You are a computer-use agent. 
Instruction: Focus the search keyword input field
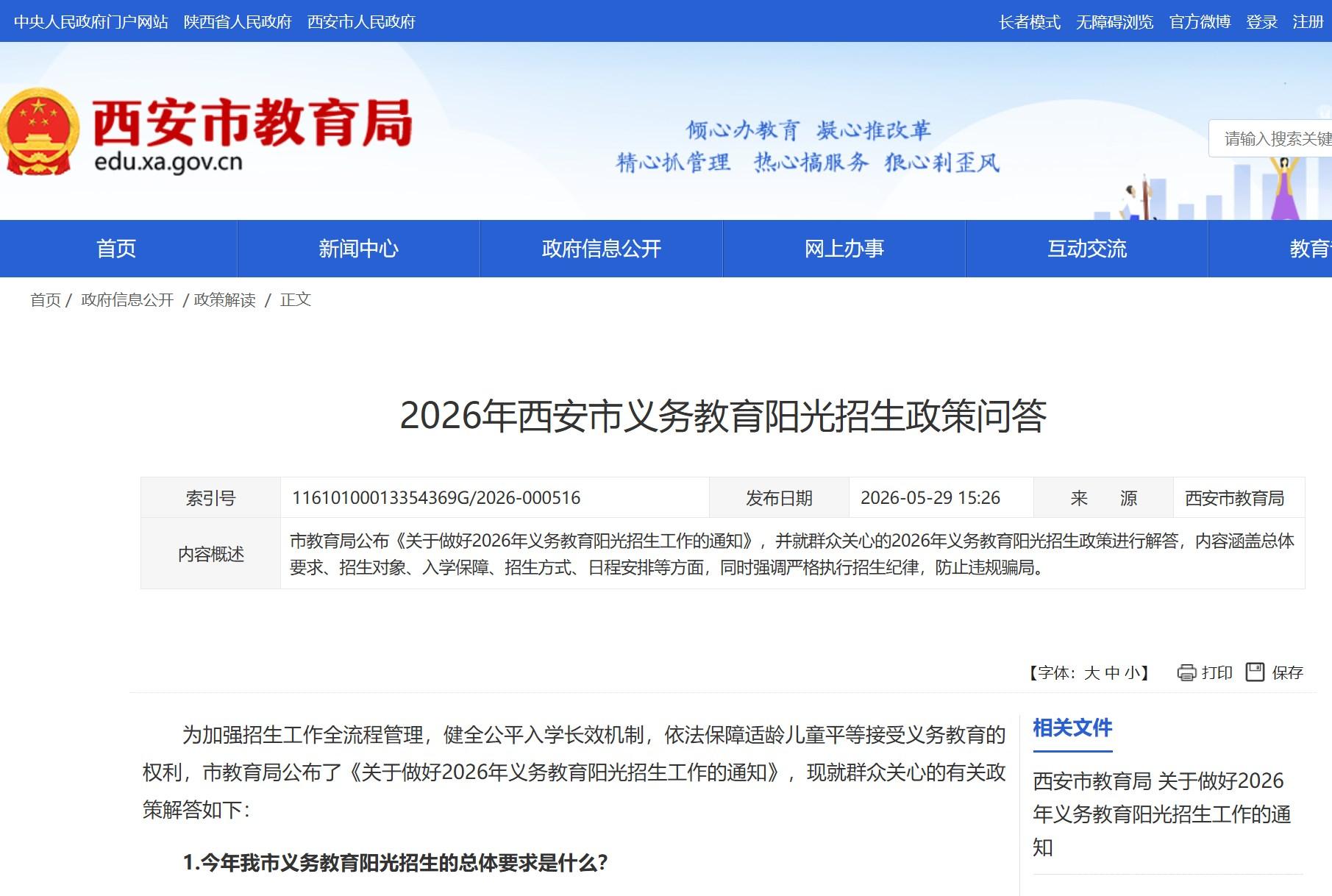1271,138
